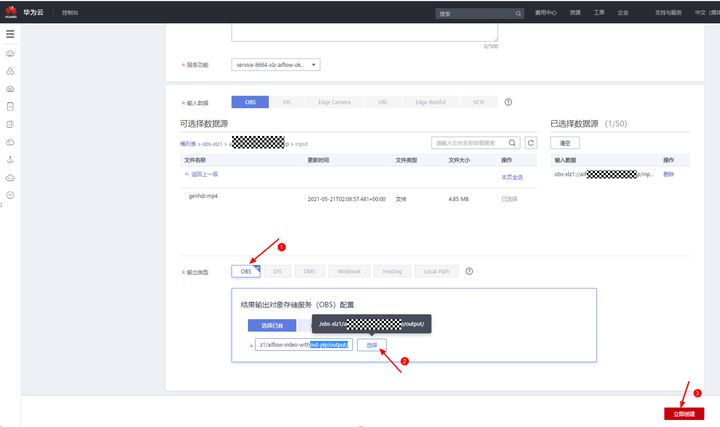Viewport: 720px width, 427px height.
Task: Open the hamburger menu in left sidebar
Action: 10,34
